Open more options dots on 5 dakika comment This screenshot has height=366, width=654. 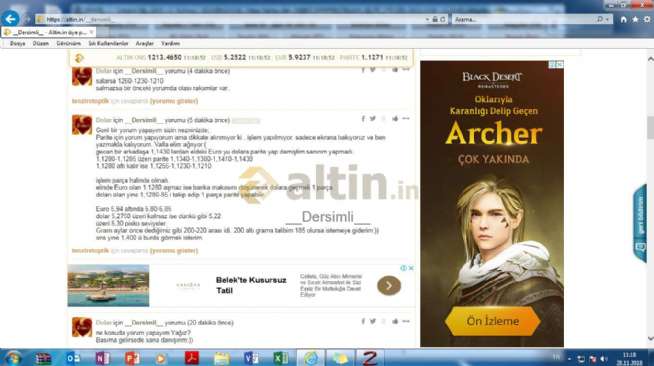click(x=406, y=119)
